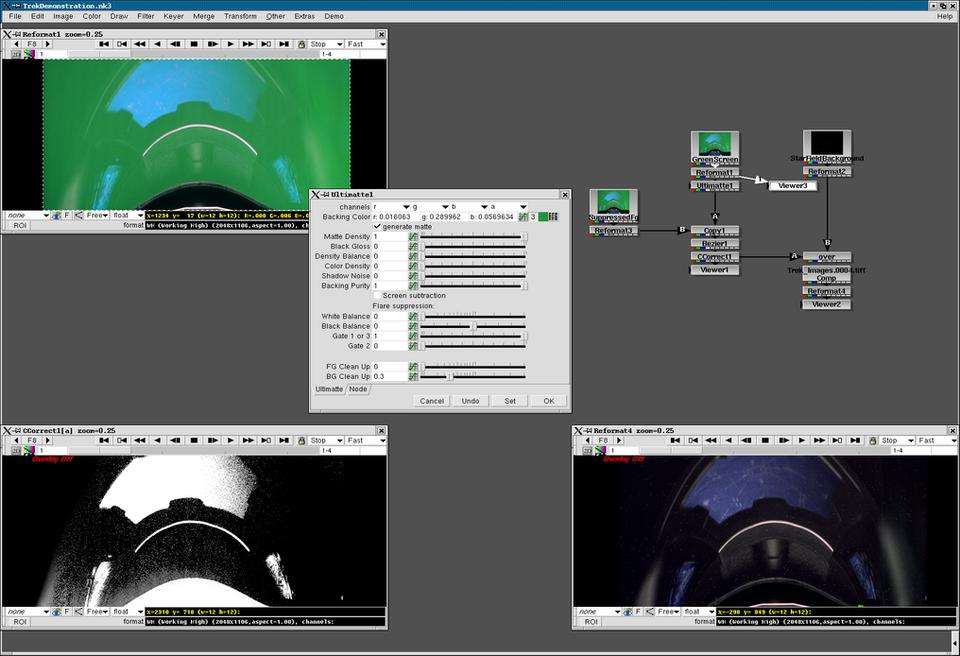
Task: Open the animation curve icon for Matte Density
Action: coord(413,236)
